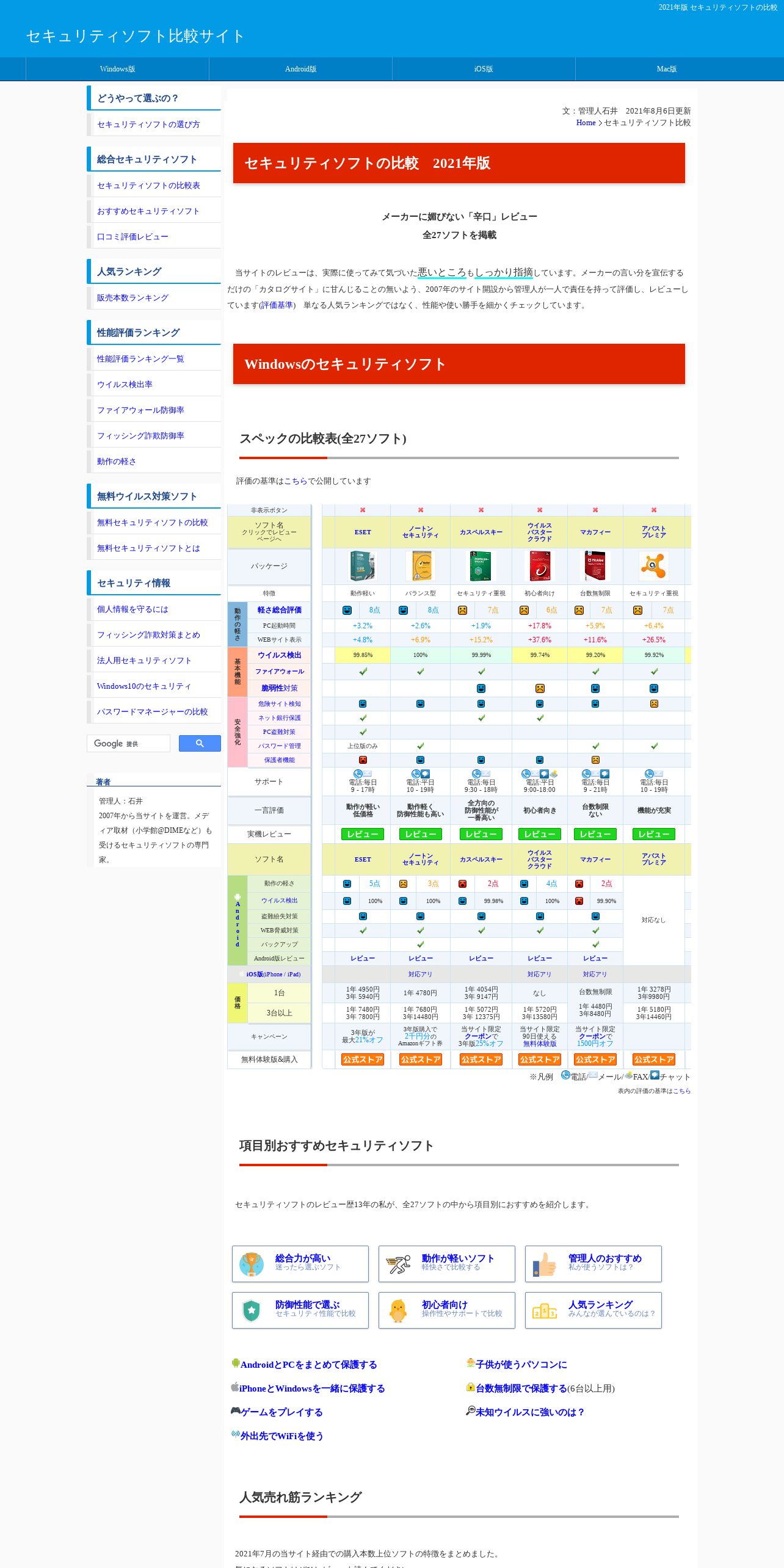The width and height of the screenshot is (784, 1568).
Task: Click the 99.85% virus detection cell
Action: click(363, 655)
